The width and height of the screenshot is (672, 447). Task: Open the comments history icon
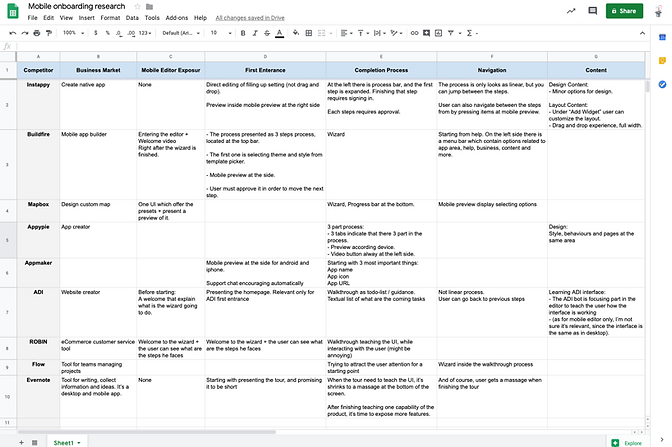pos(593,11)
